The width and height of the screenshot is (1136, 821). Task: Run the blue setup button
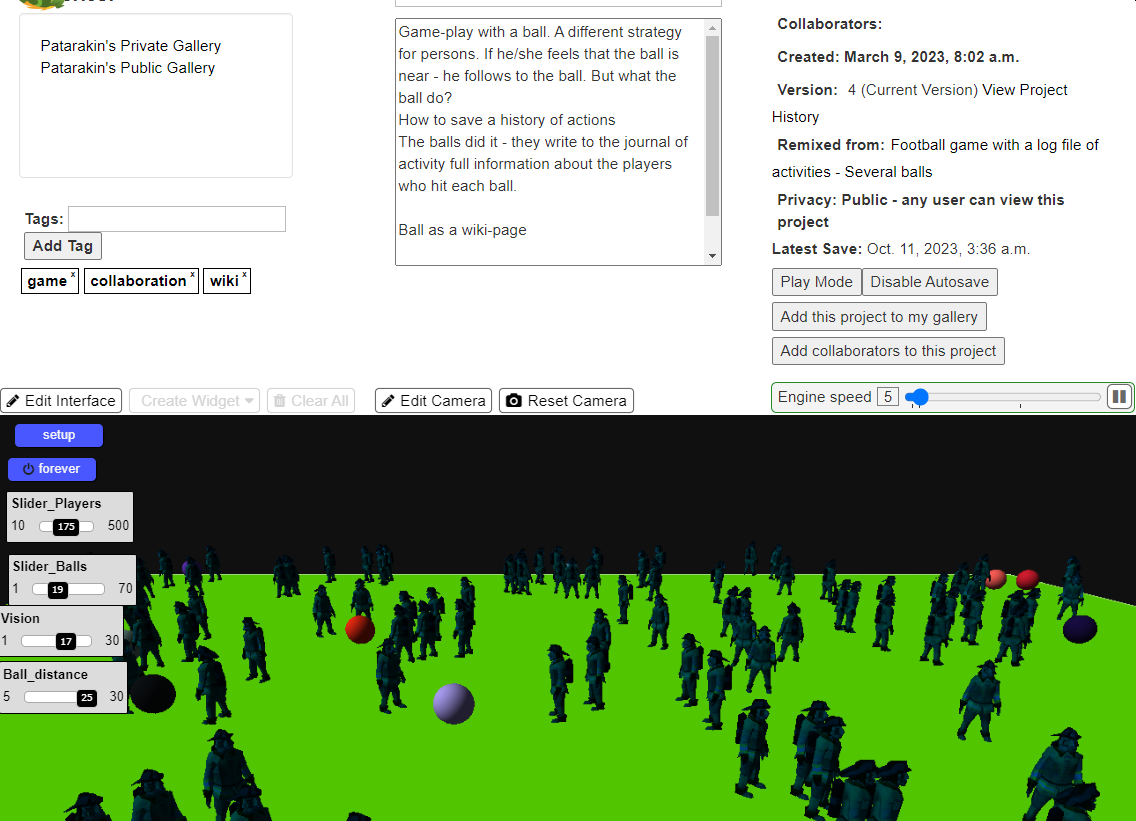click(59, 435)
